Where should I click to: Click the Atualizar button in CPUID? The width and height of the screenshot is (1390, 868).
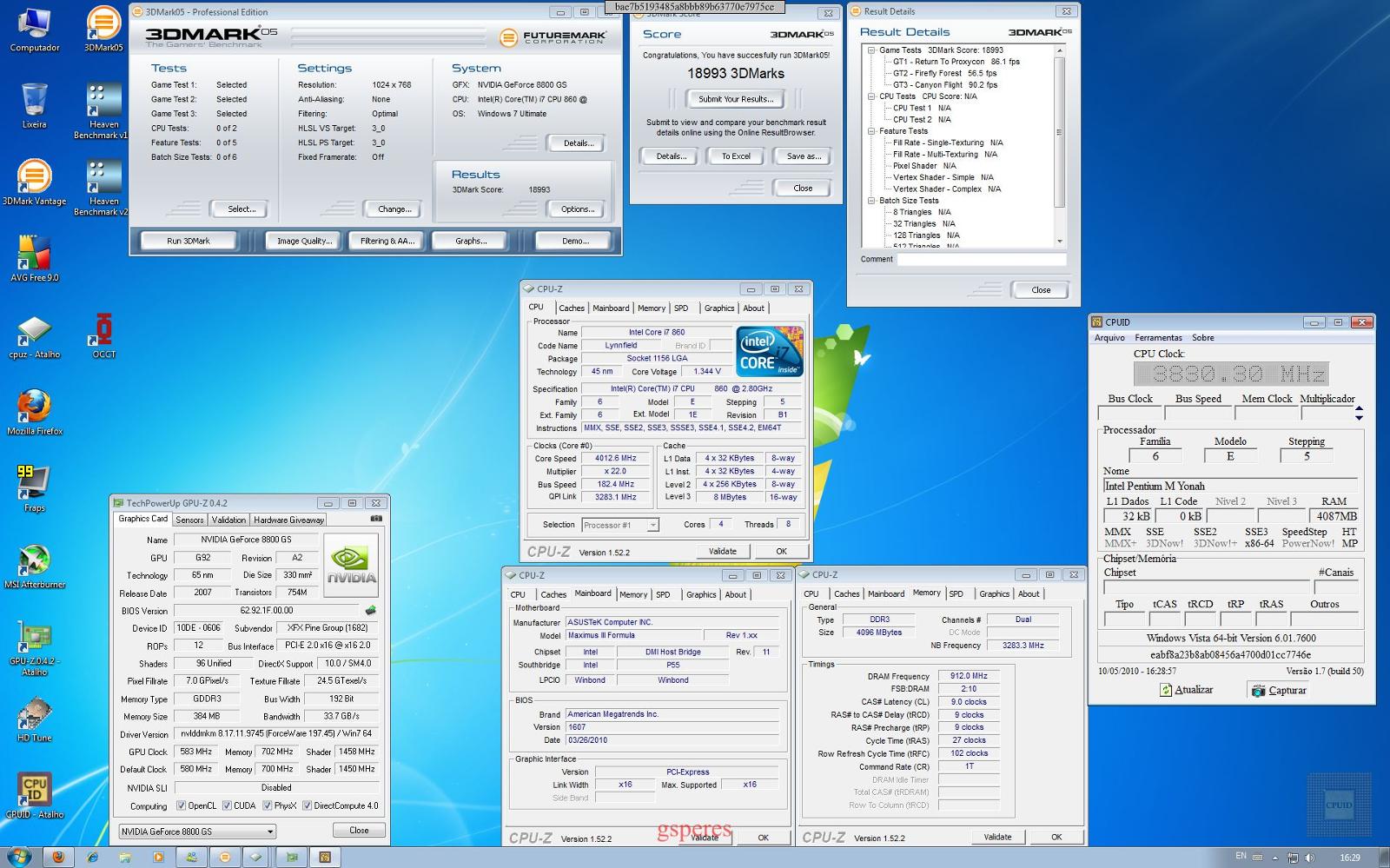(1187, 690)
